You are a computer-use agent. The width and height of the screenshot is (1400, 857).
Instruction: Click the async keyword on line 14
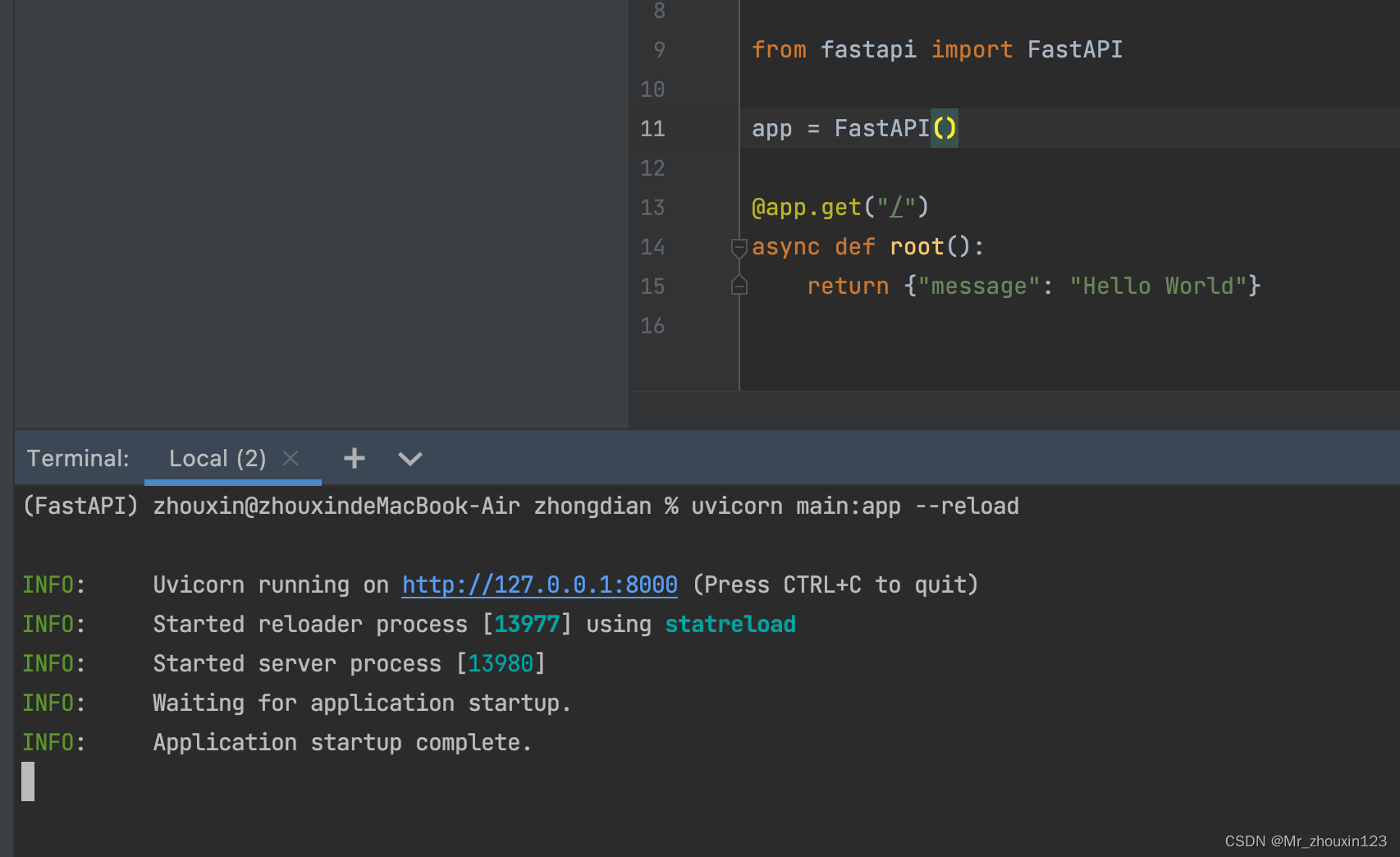(x=785, y=246)
